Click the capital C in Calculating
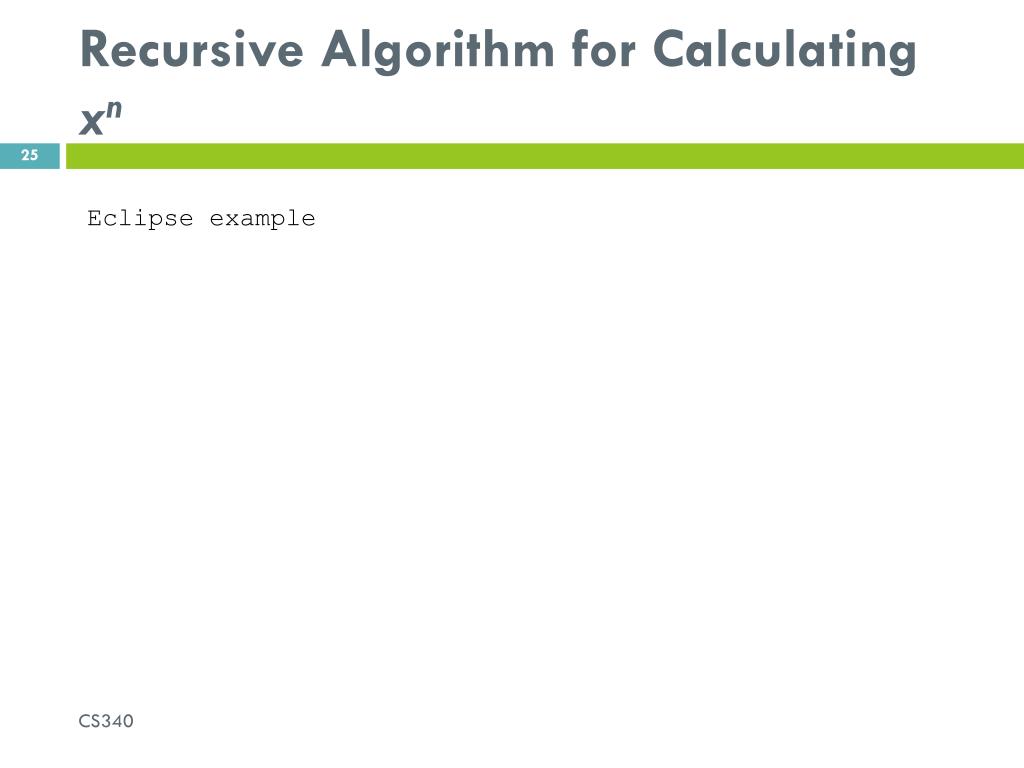The height and width of the screenshot is (768, 1024). point(670,50)
